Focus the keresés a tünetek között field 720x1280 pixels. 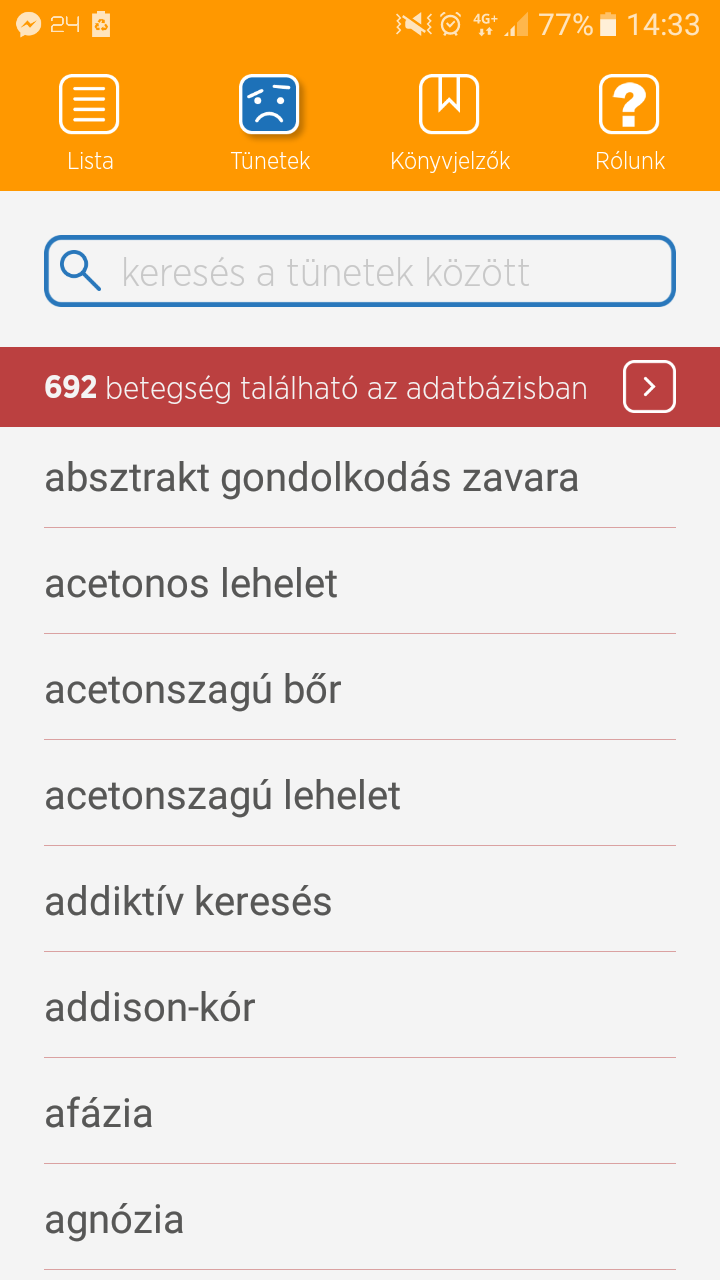pos(380,271)
